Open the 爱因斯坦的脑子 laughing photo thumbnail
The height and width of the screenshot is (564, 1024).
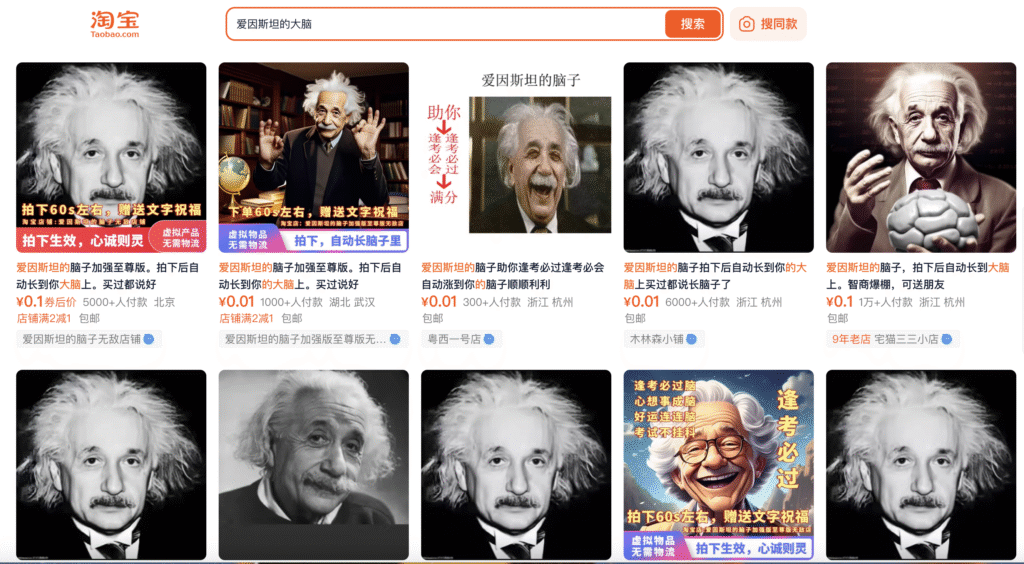point(540,164)
